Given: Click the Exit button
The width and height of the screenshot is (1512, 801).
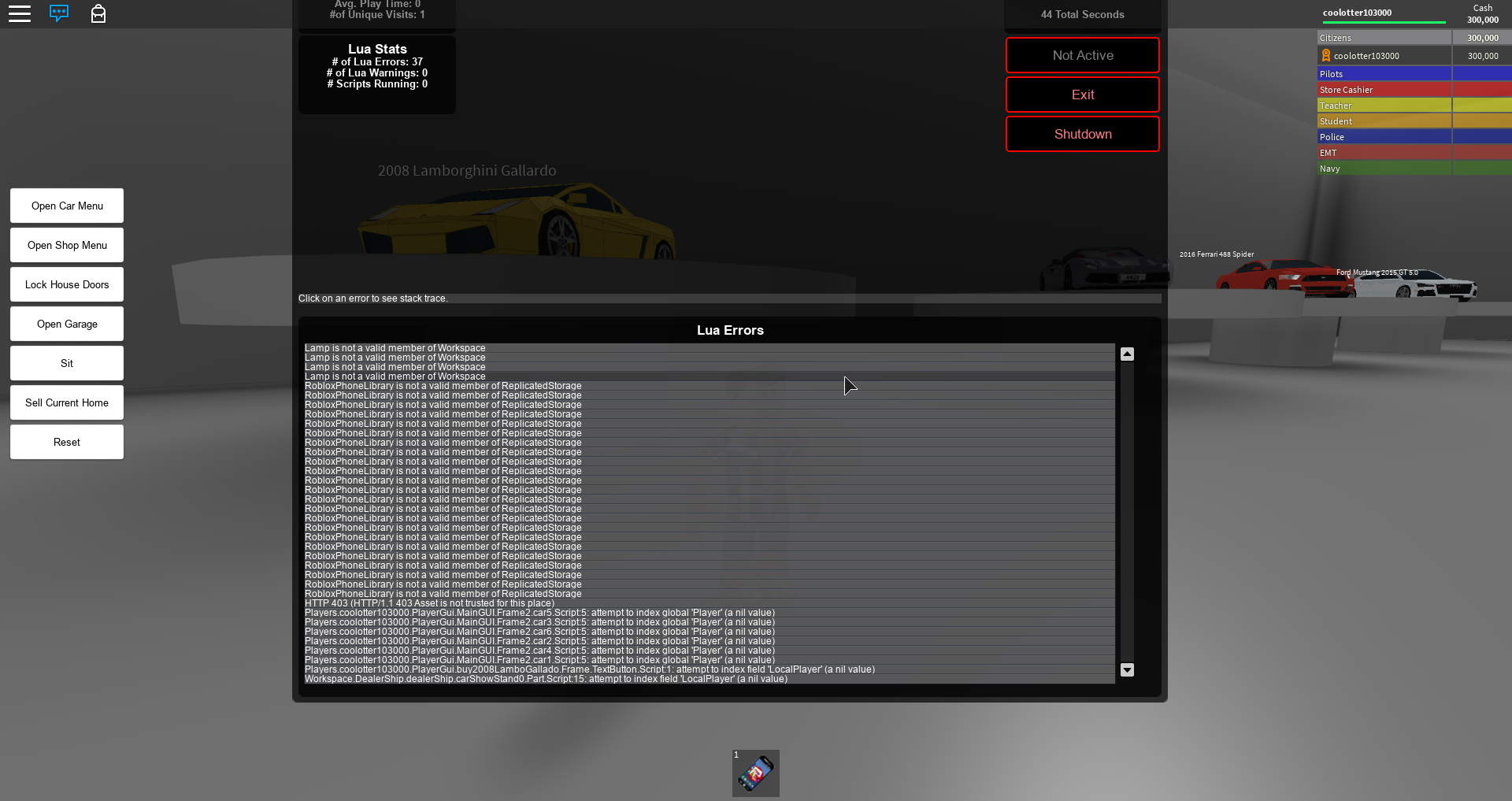Looking at the screenshot, I should pos(1083,95).
